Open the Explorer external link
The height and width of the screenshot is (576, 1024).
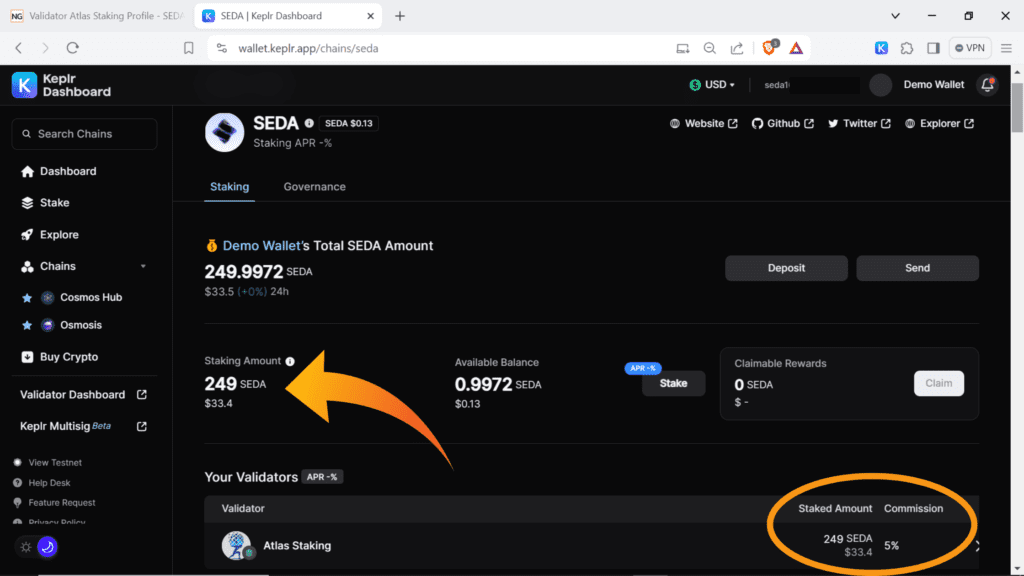coord(939,124)
